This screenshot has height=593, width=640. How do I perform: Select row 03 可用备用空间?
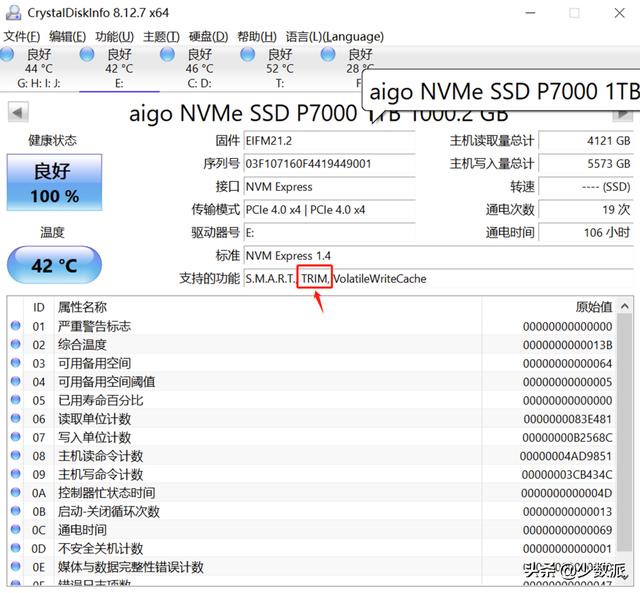pyautogui.click(x=312, y=363)
